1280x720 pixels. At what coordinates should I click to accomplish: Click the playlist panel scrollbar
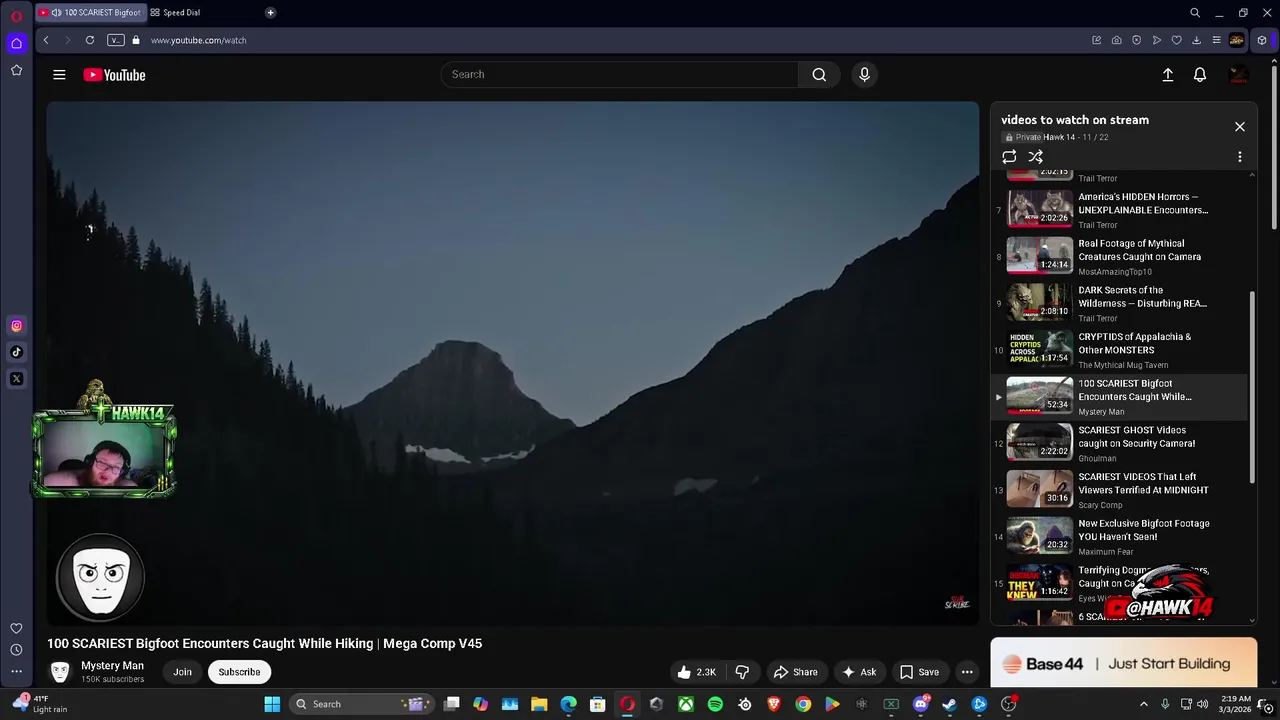(1252, 388)
